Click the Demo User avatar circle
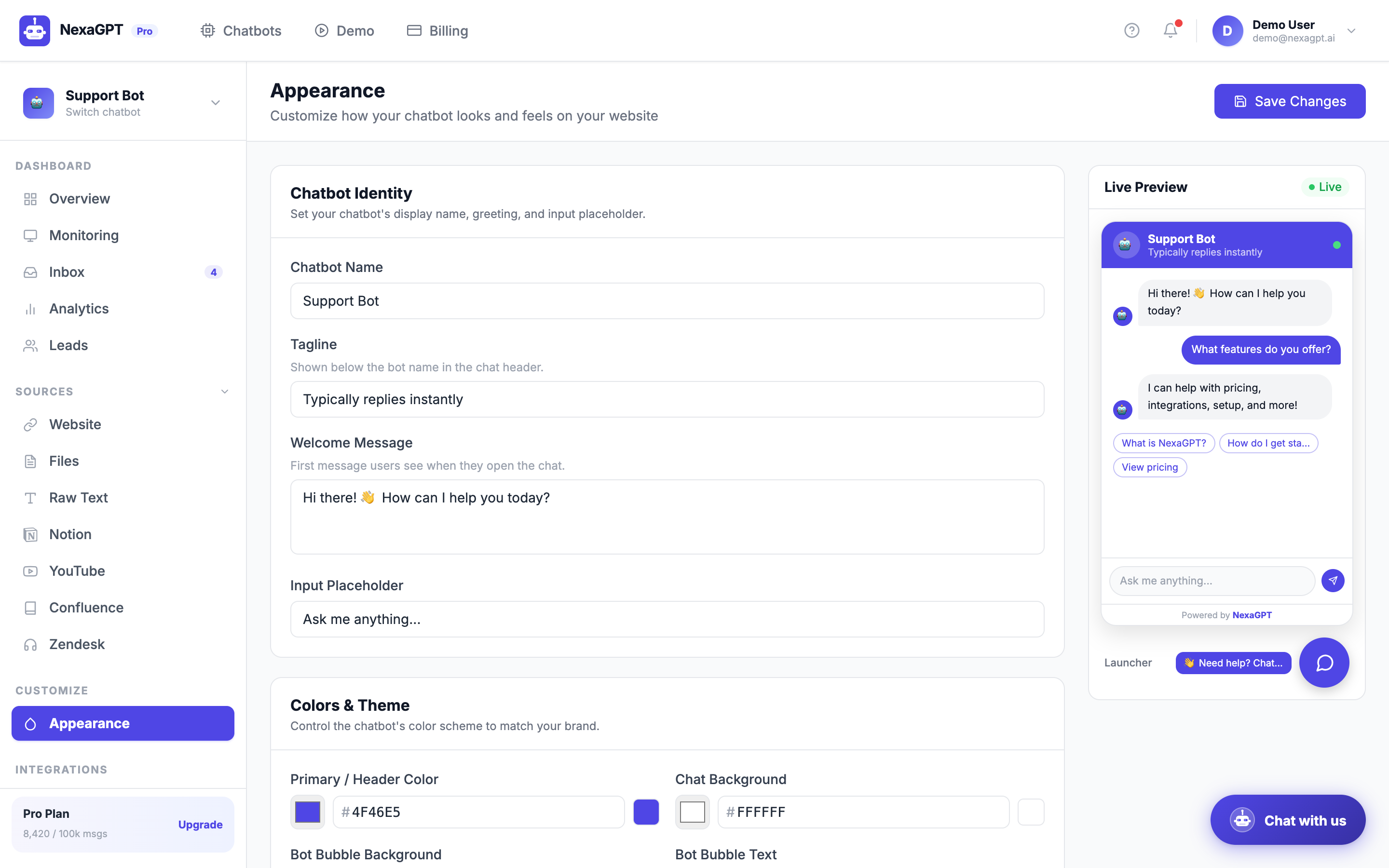Viewport: 1389px width, 868px height. tap(1227, 30)
